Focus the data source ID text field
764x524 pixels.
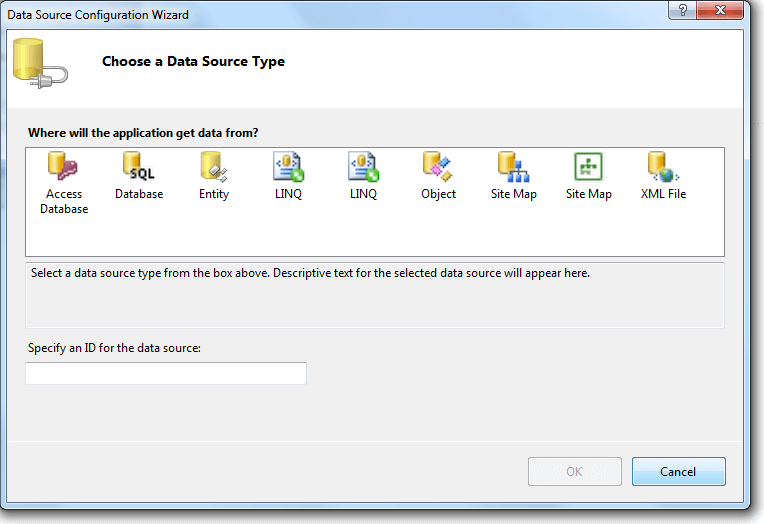tap(166, 373)
